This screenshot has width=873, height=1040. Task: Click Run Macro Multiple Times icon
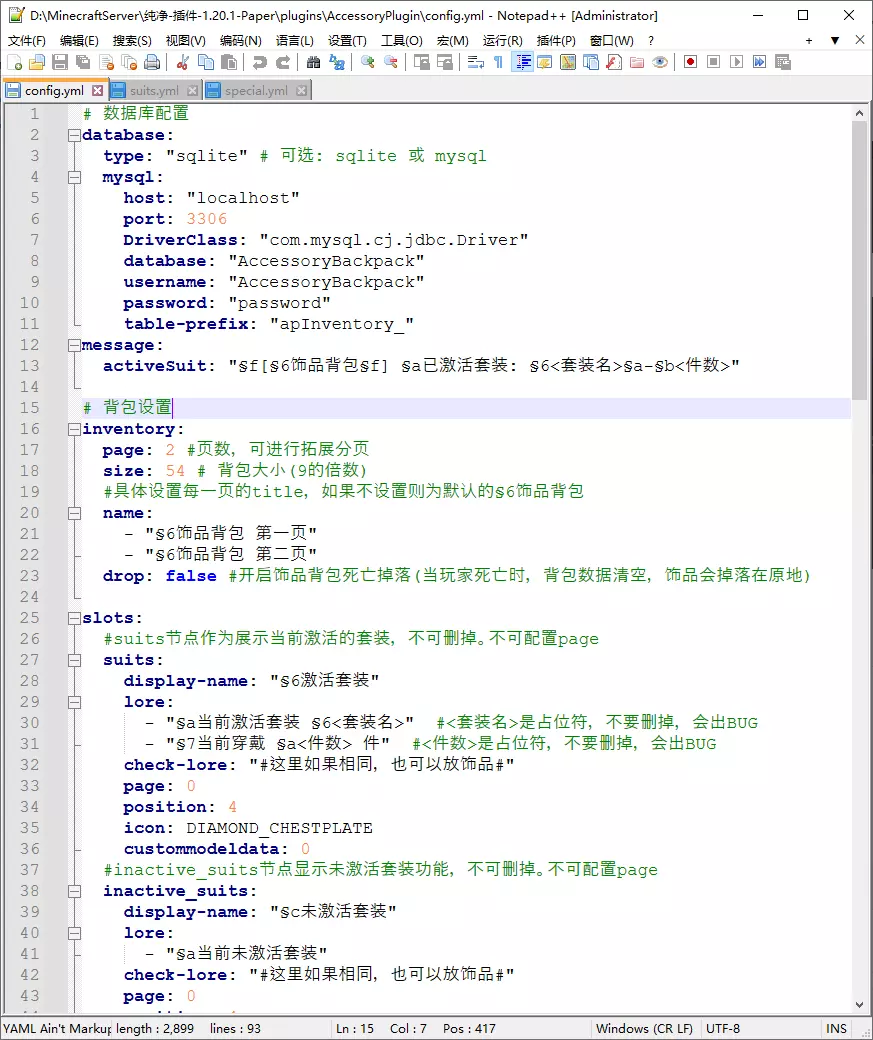coord(760,62)
